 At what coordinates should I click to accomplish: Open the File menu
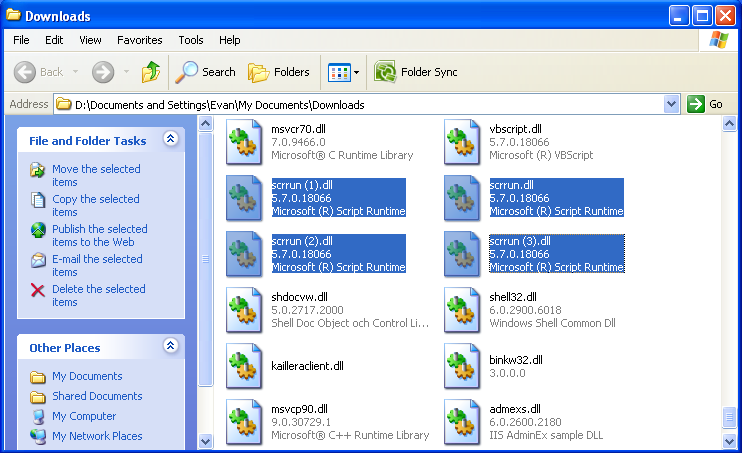point(21,40)
